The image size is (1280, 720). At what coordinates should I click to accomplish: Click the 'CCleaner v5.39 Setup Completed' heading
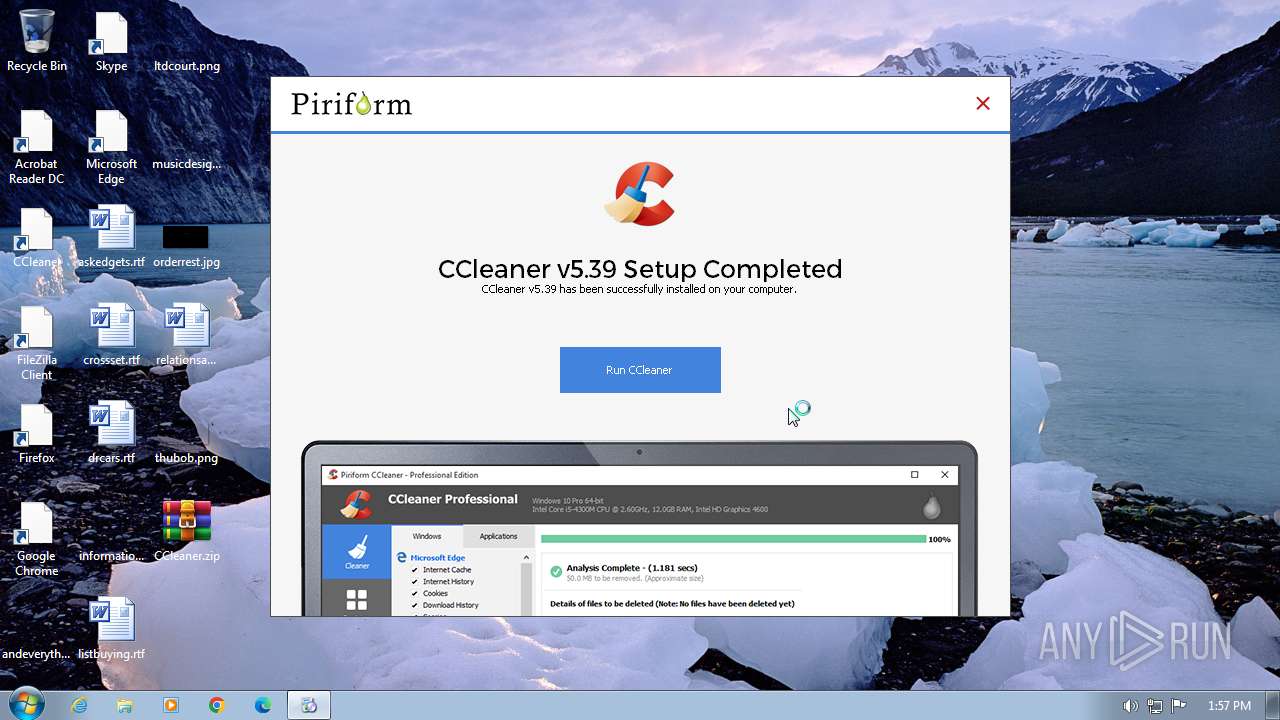tap(640, 269)
